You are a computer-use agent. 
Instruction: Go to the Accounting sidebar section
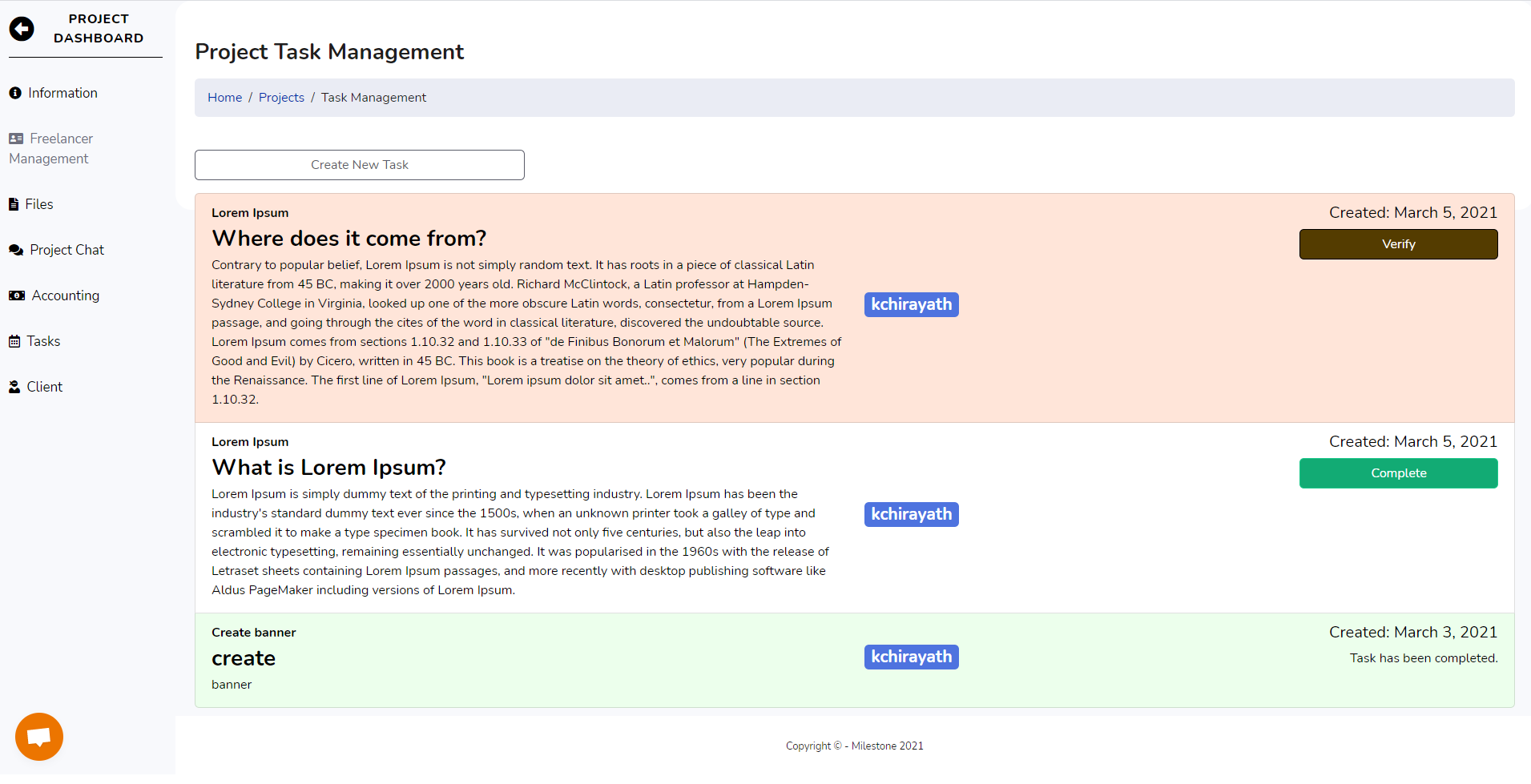point(66,296)
